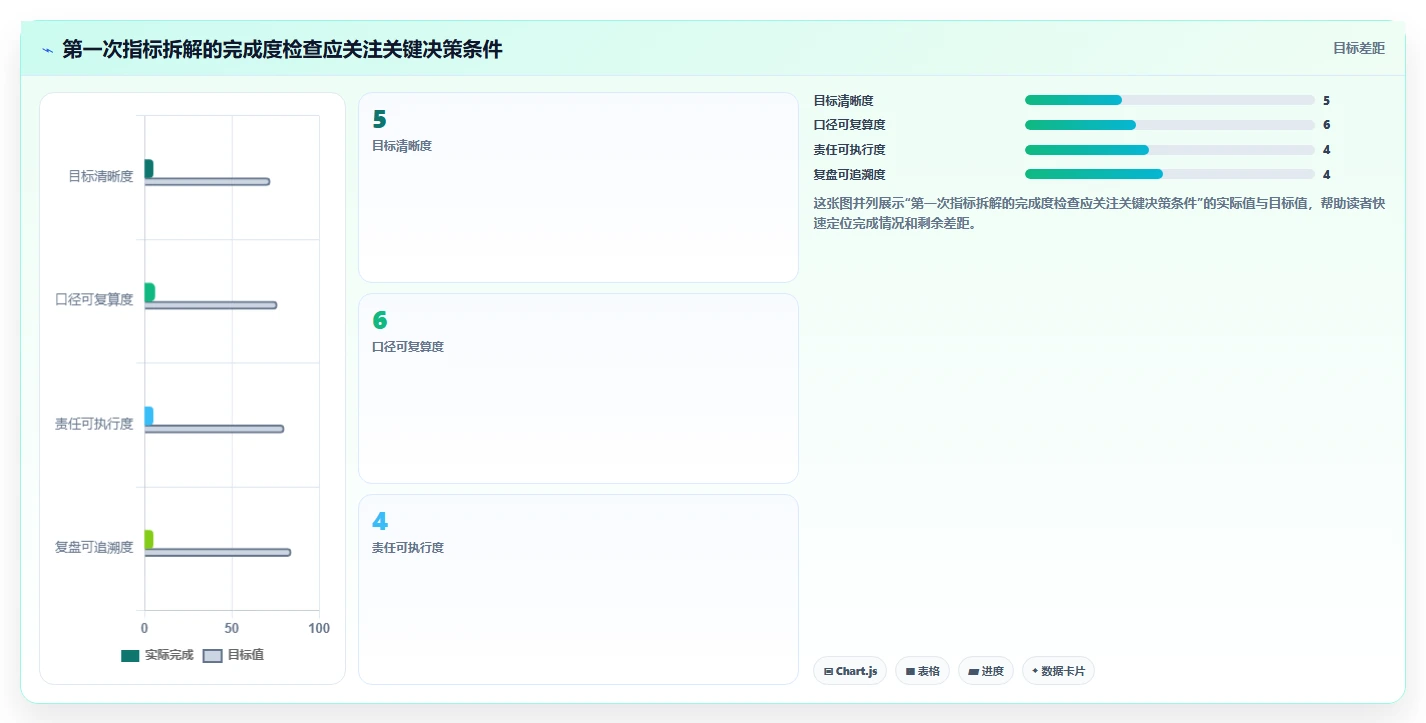
Task: Click the Chart.js tag chip
Action: click(x=850, y=671)
